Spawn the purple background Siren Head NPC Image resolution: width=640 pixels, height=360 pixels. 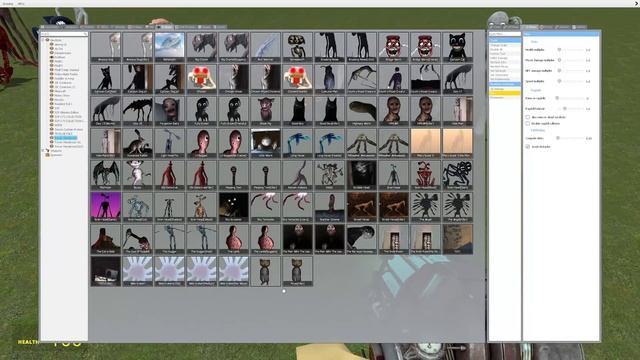pos(105,207)
